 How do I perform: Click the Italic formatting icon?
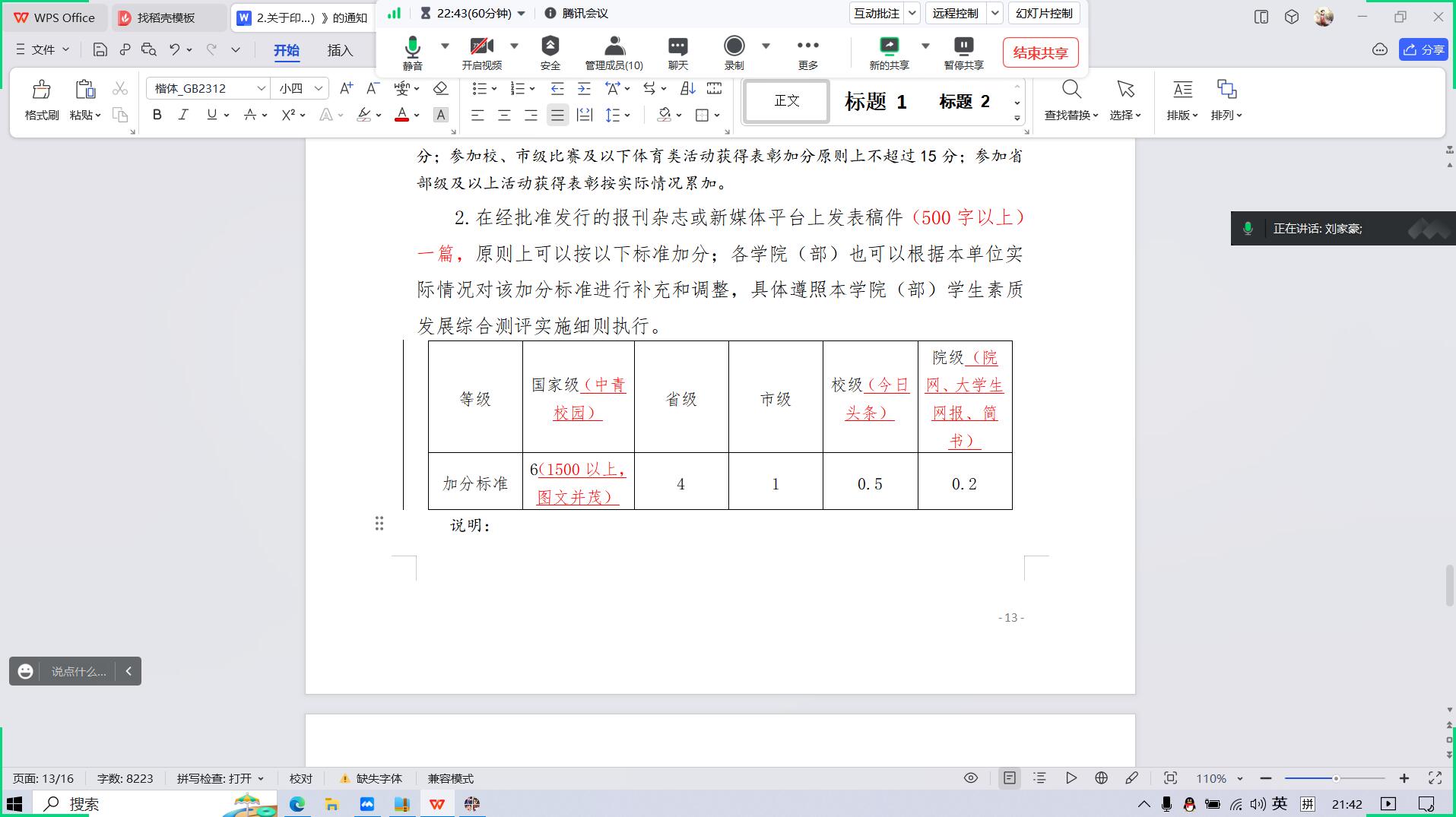[x=183, y=115]
